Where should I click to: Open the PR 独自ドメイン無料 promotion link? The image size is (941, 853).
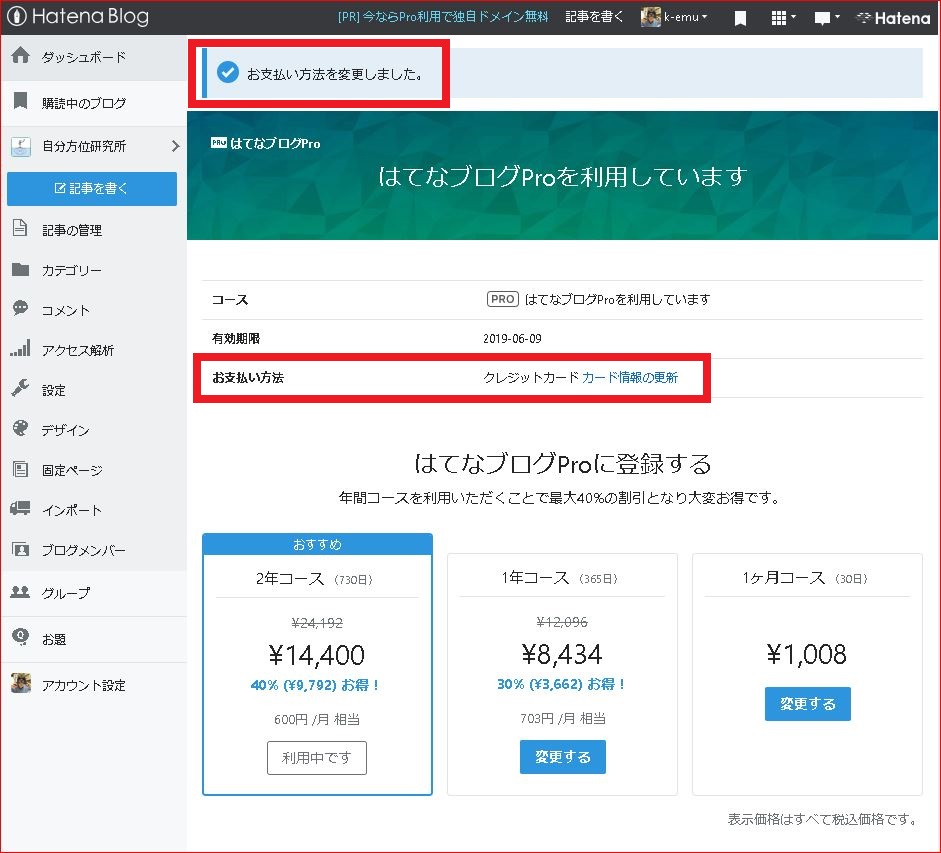point(443,17)
